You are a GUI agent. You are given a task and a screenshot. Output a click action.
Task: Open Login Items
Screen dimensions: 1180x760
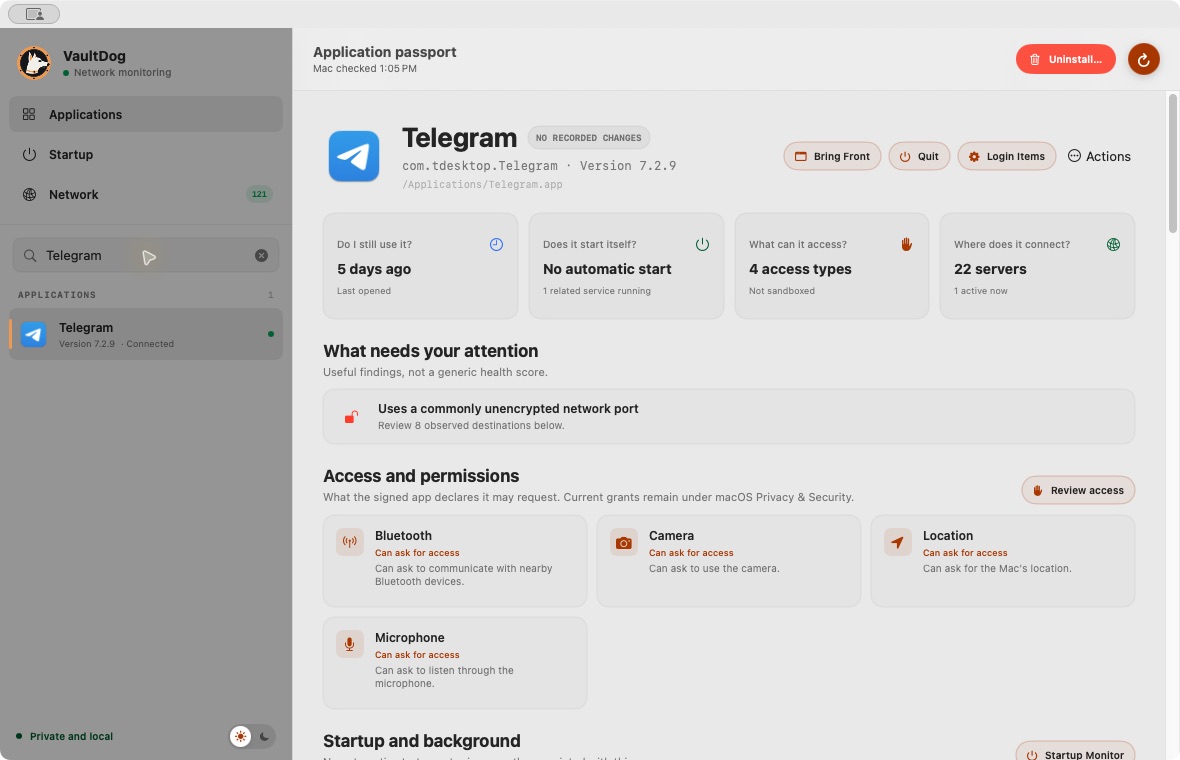point(1006,157)
